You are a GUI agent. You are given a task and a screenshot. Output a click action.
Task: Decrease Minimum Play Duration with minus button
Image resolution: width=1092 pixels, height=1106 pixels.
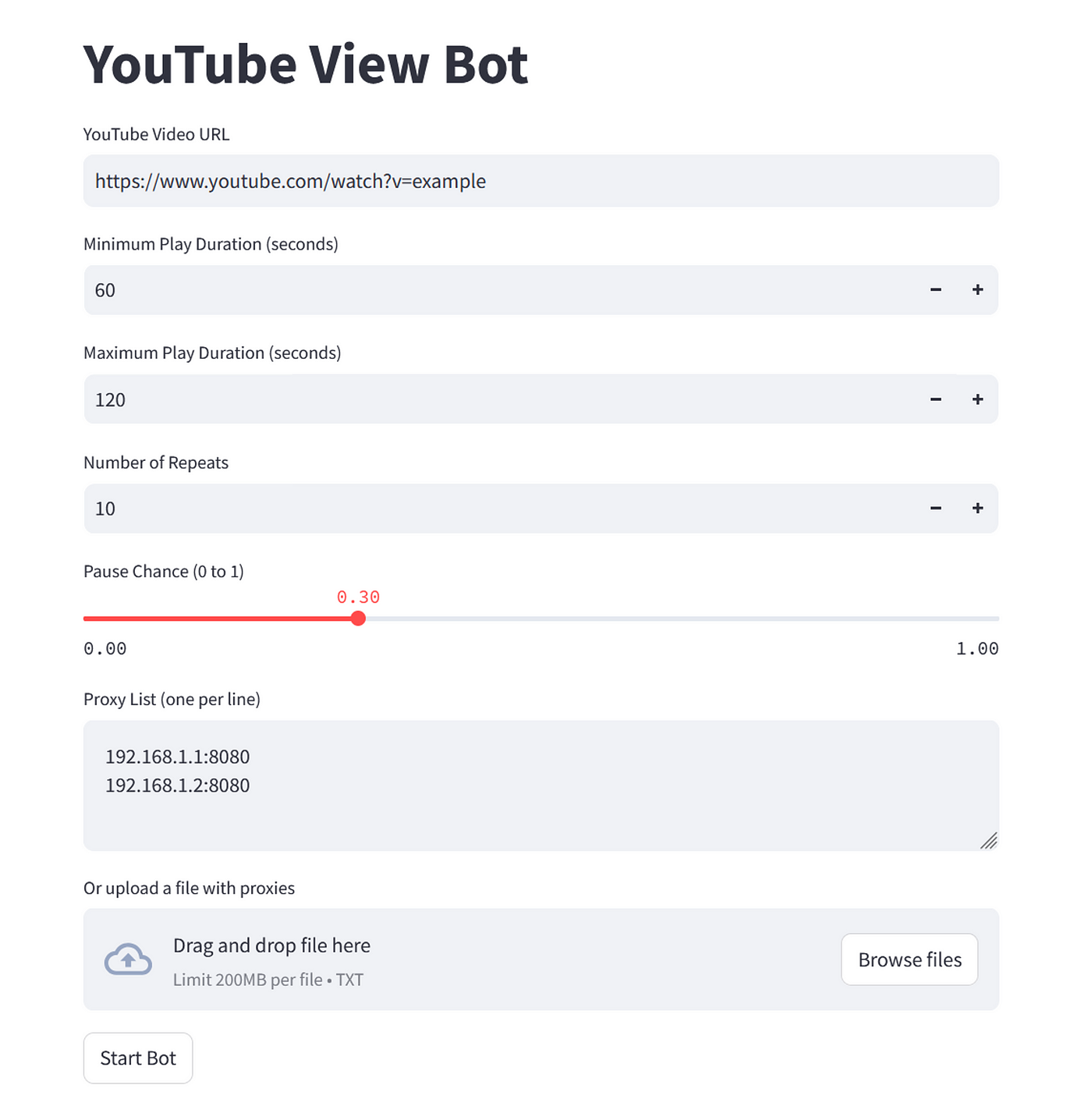935,290
